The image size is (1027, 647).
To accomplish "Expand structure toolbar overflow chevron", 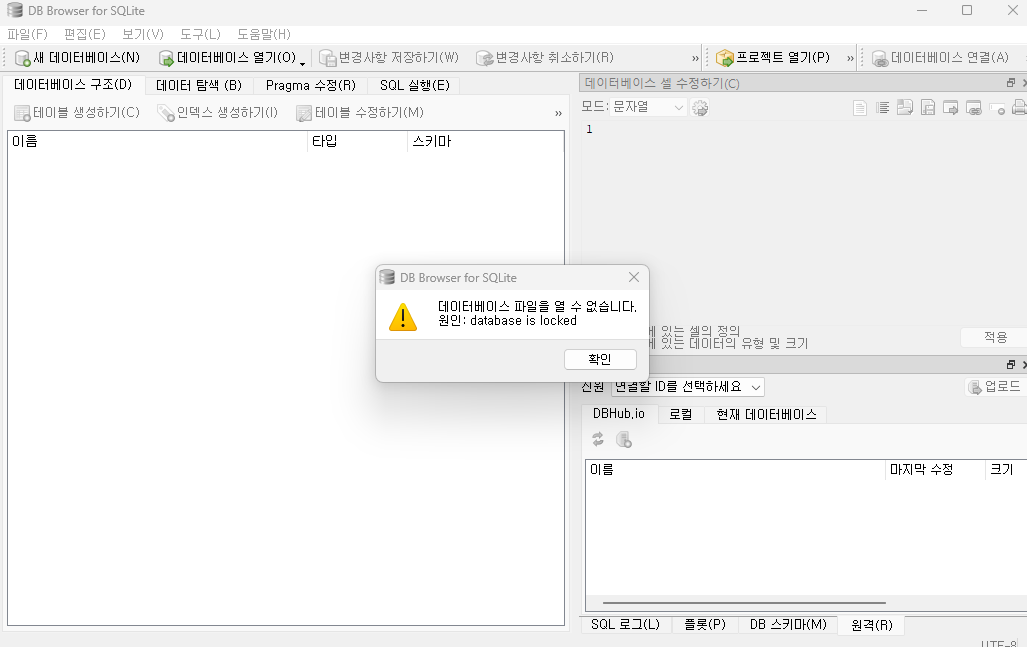I will point(558,113).
